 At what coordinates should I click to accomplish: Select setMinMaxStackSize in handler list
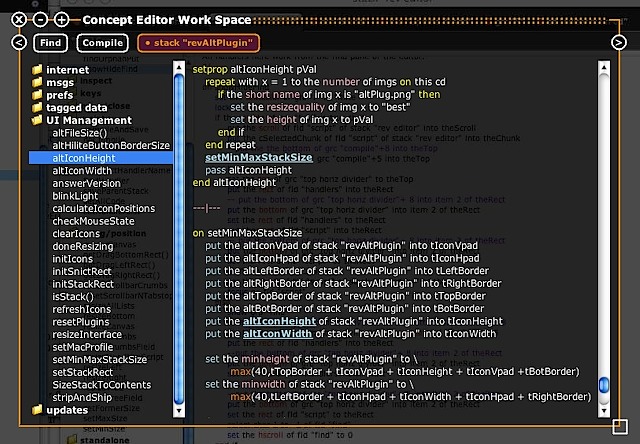100,360
